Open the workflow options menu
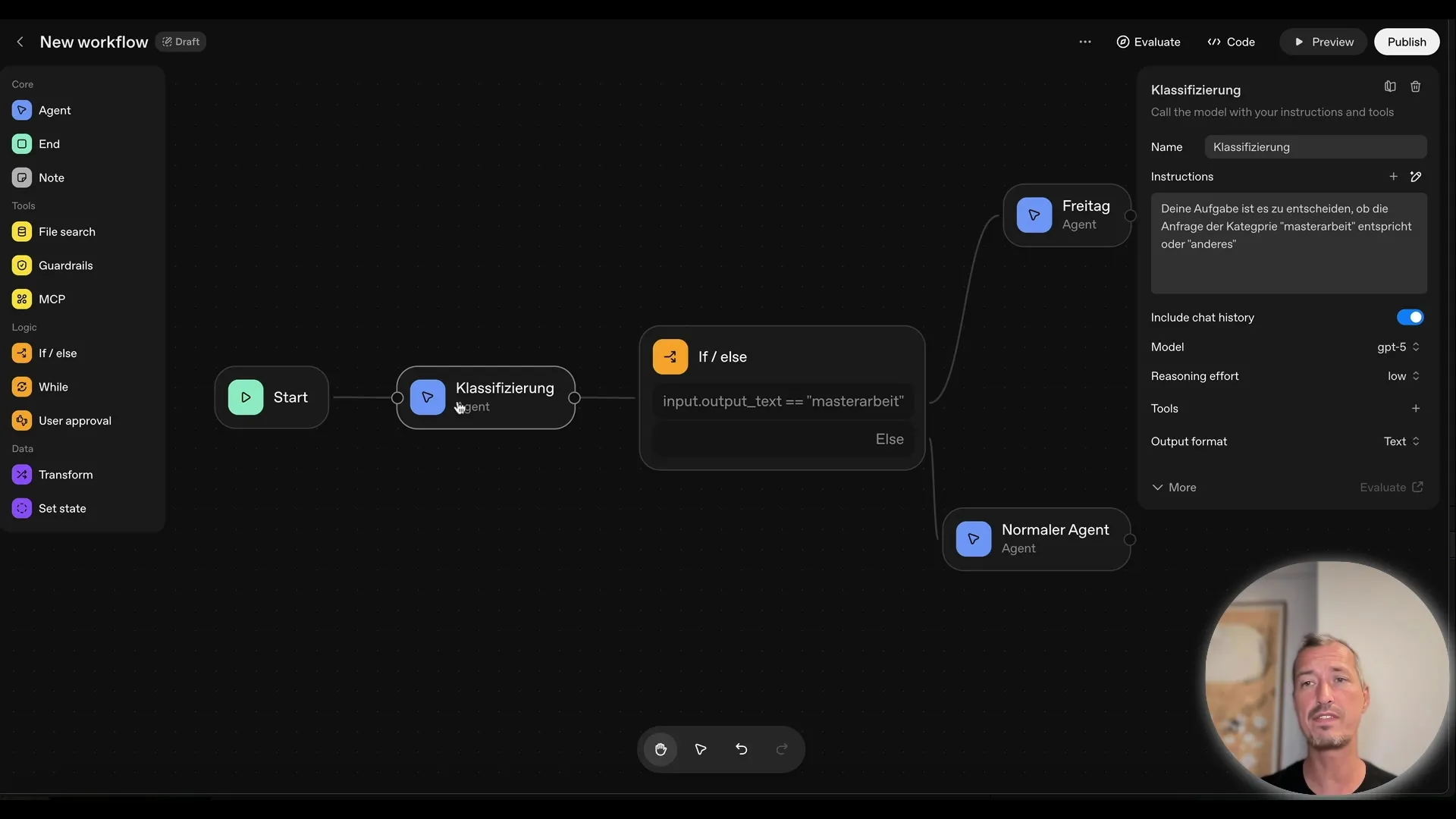Image resolution: width=1456 pixels, height=819 pixels. (1085, 42)
